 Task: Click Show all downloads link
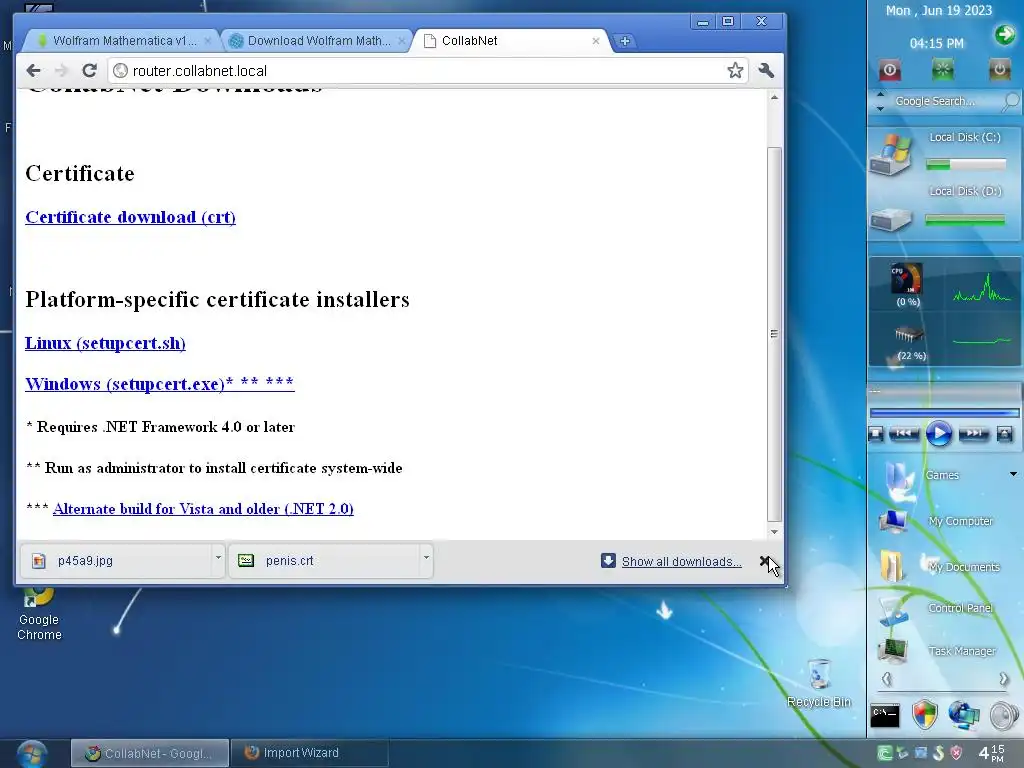[x=681, y=562]
